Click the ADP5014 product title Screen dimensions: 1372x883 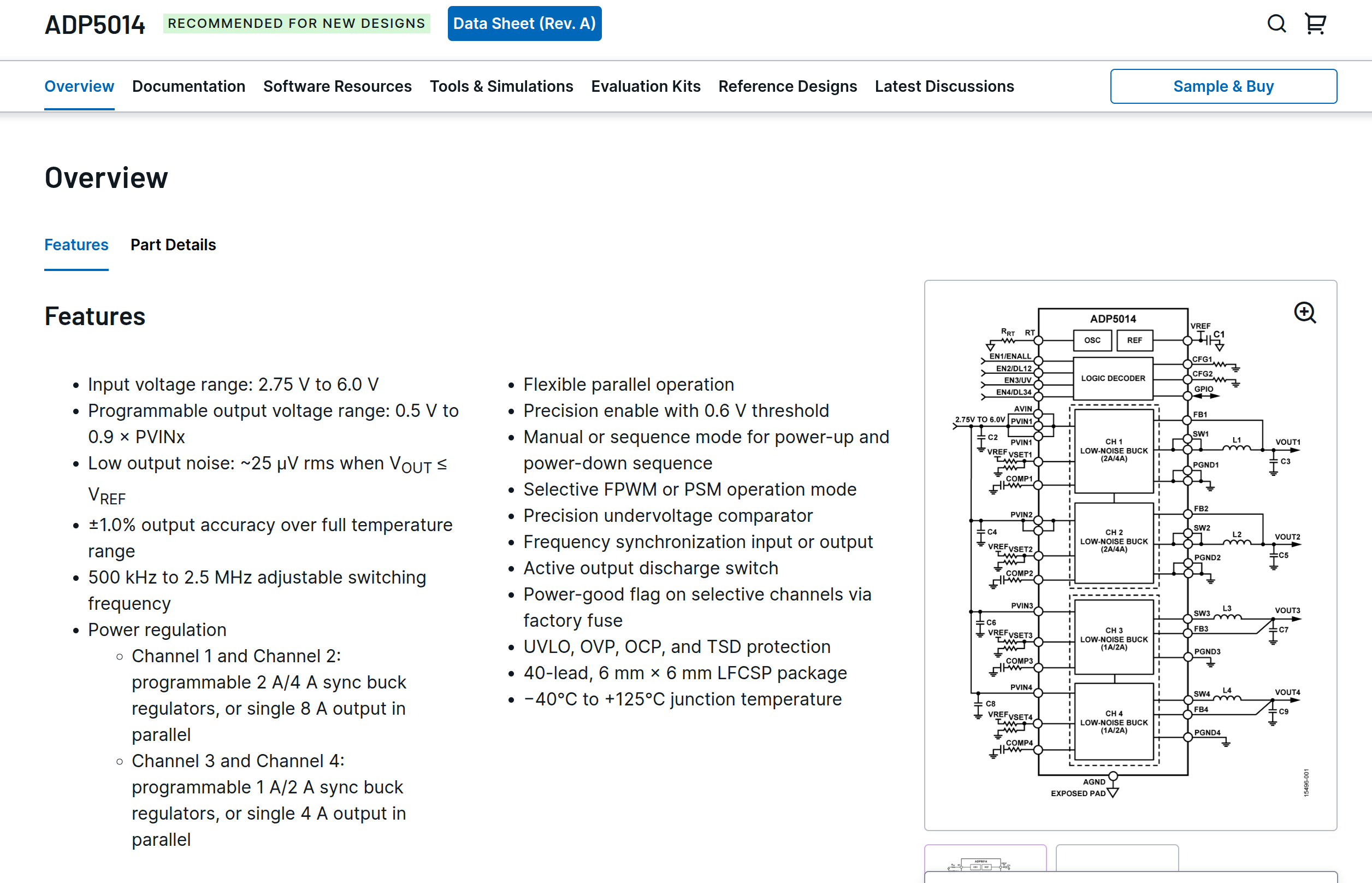(95, 25)
